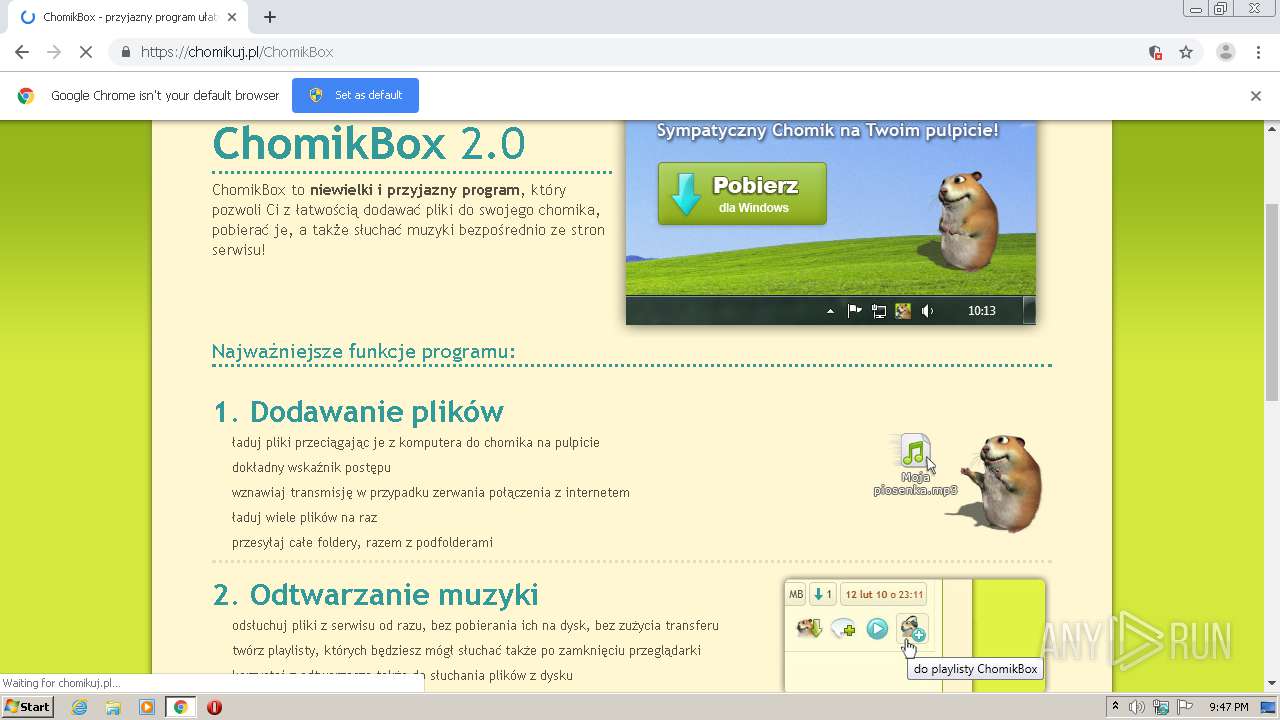Click the 12 lut 10 o 23:11 date label
The height and width of the screenshot is (720, 1280).
click(x=884, y=594)
